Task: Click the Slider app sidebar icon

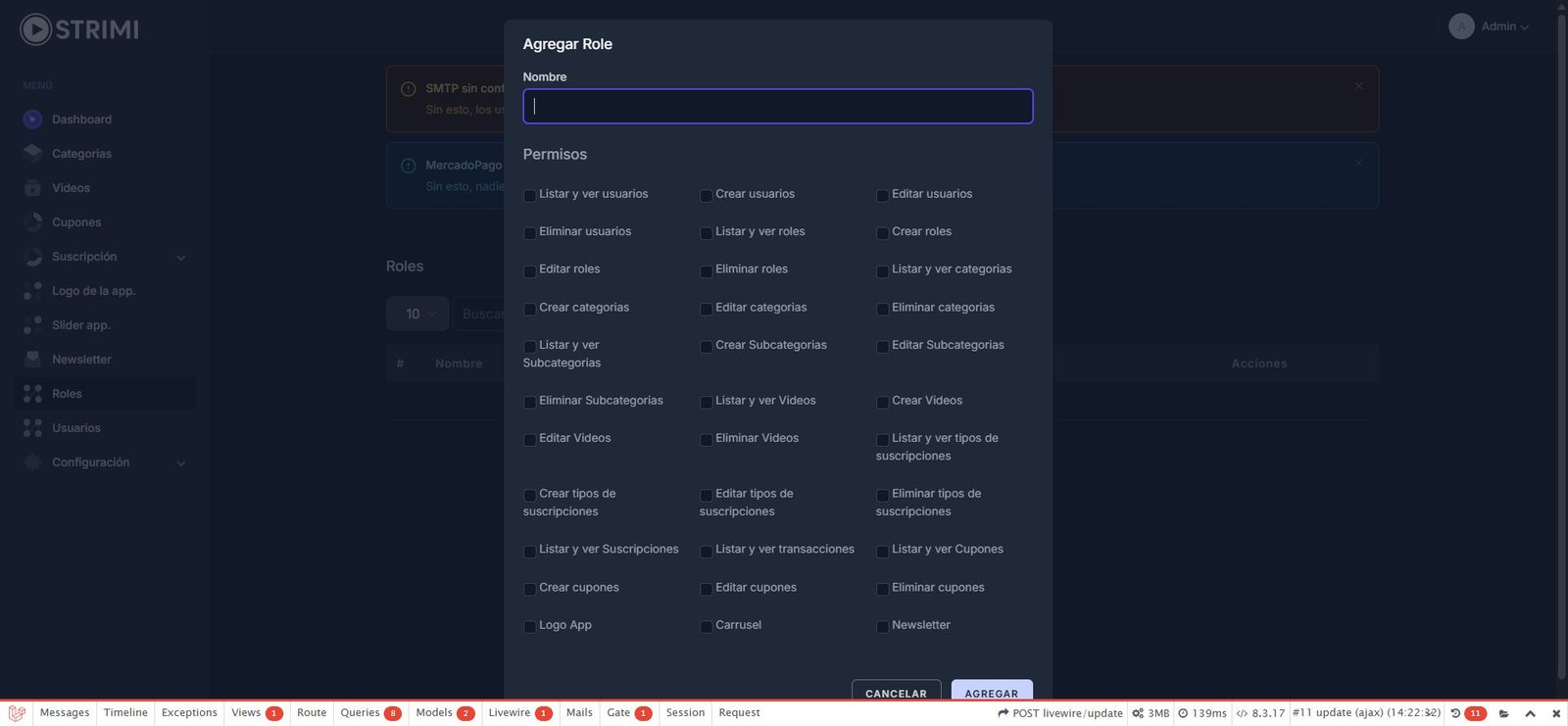Action: pyautogui.click(x=32, y=325)
